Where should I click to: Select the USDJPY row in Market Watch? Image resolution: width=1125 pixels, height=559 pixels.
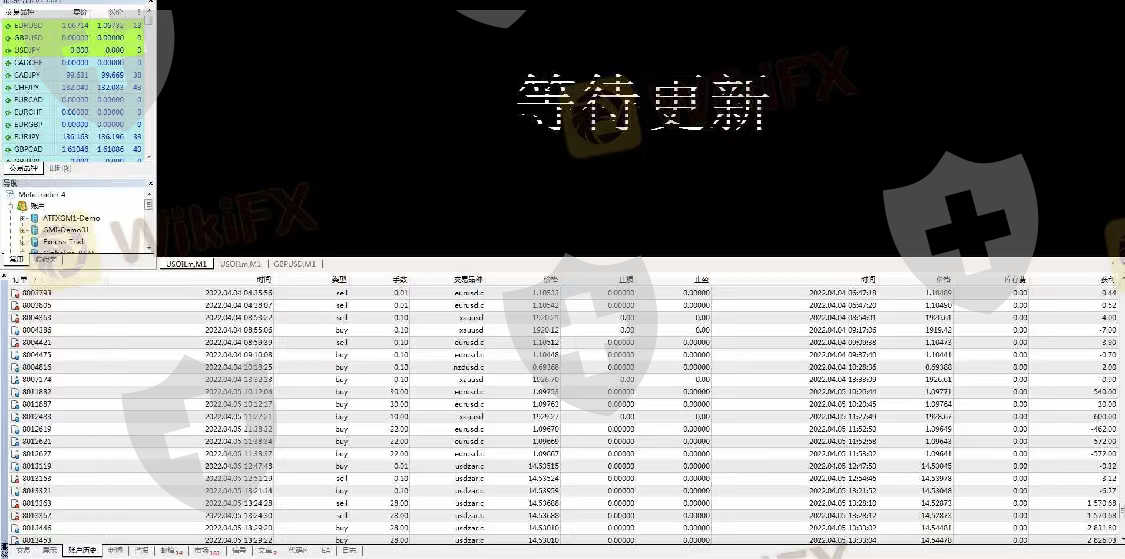[x=72, y=50]
